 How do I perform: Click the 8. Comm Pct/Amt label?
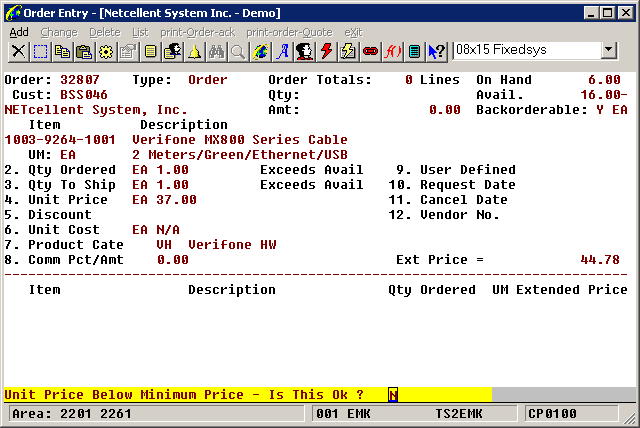64,260
